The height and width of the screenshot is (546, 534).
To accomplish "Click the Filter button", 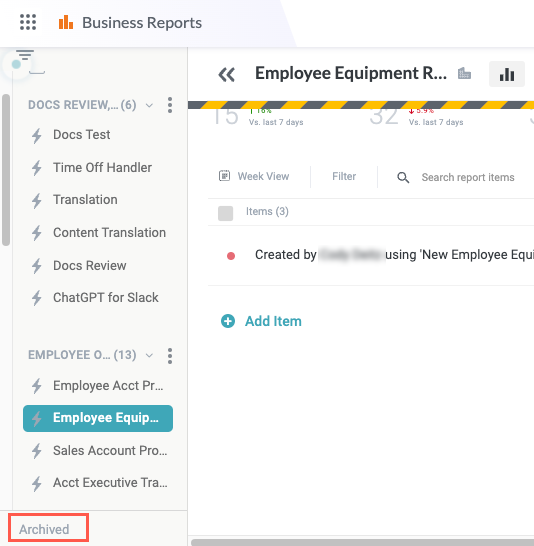I will [x=344, y=176].
